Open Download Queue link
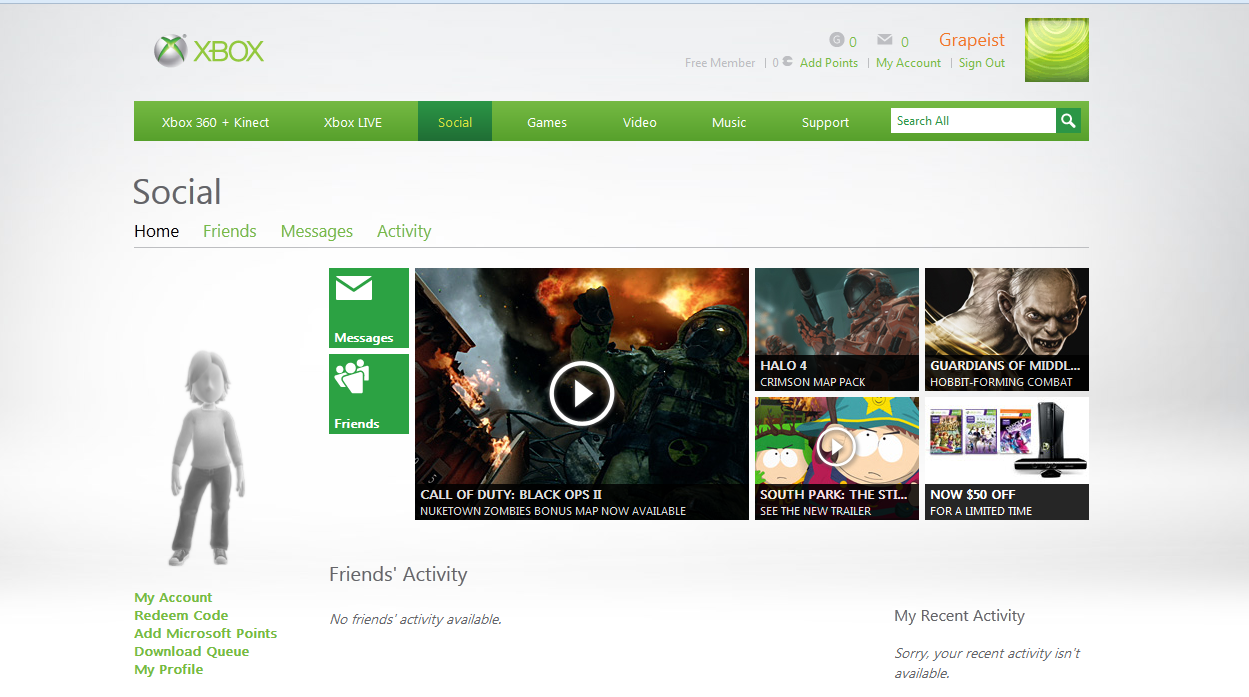Viewport: 1249px width, 697px height. pyautogui.click(x=192, y=652)
